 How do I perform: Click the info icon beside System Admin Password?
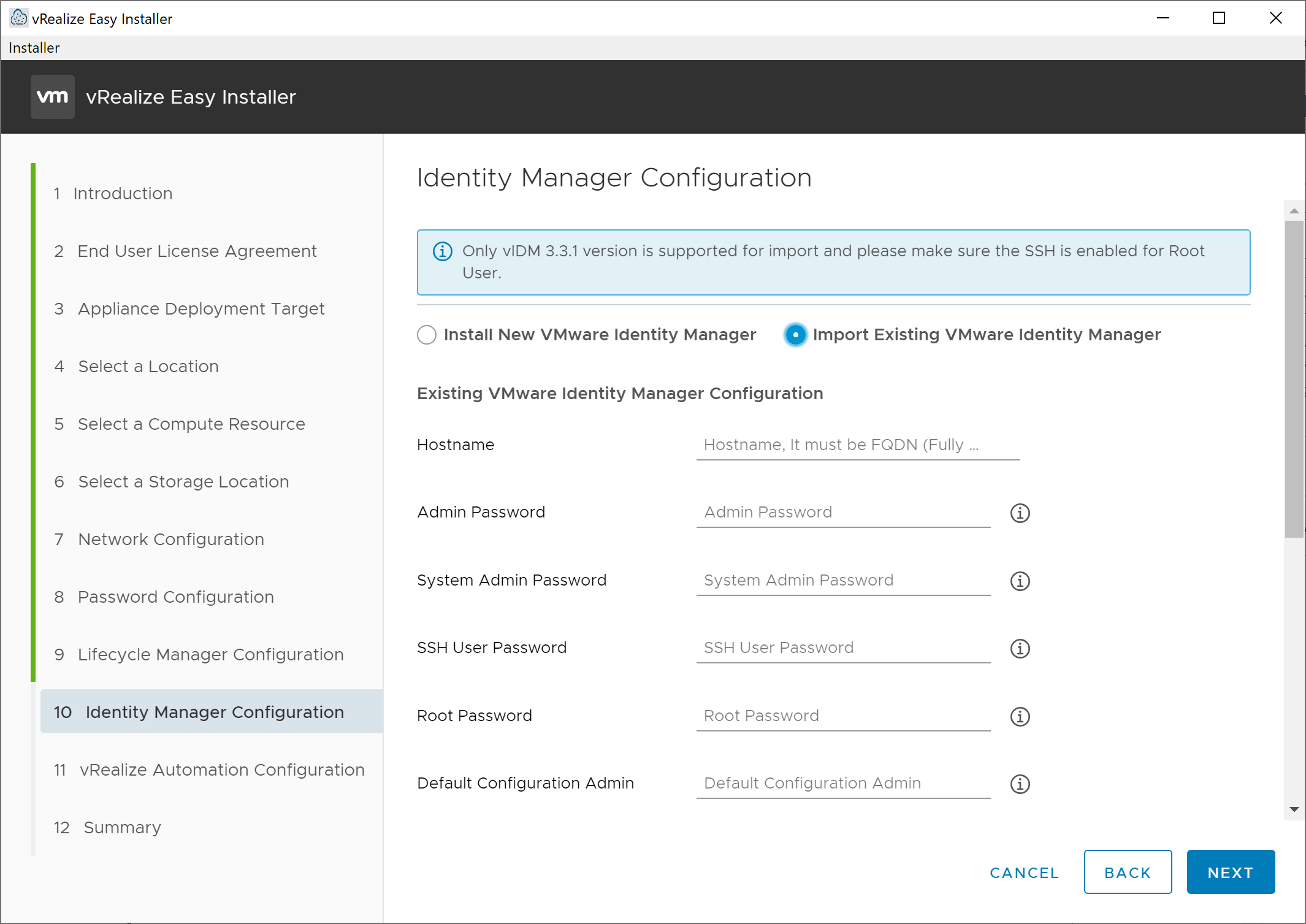(x=1020, y=581)
